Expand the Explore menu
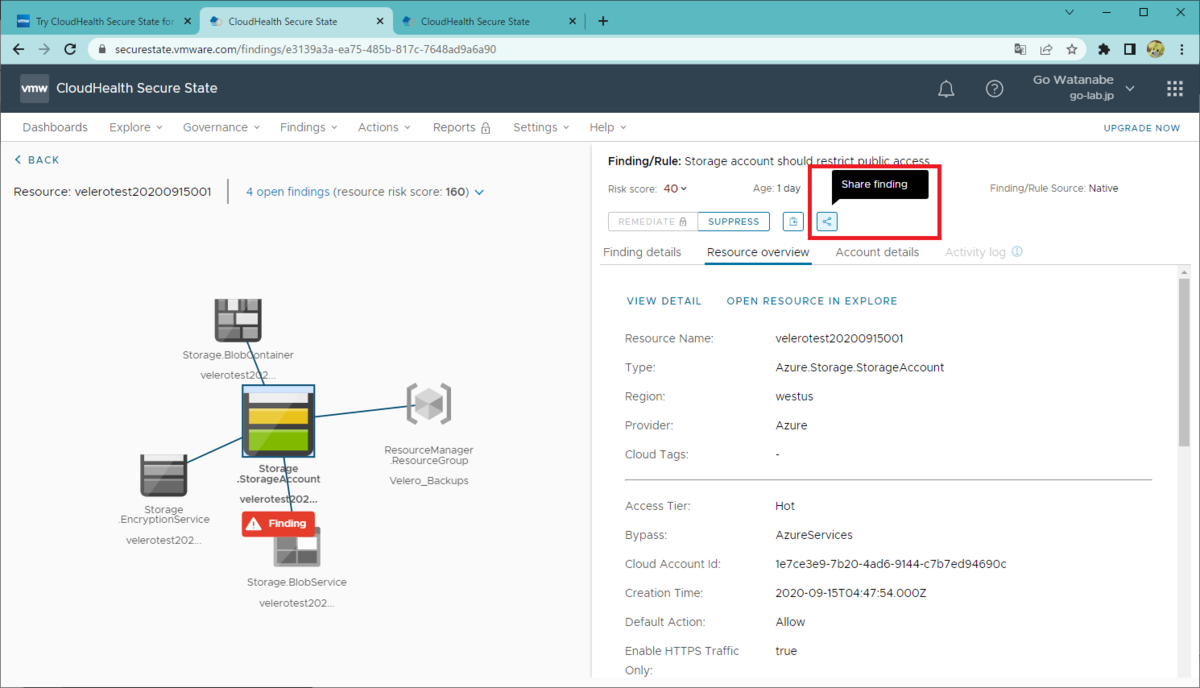1200x688 pixels. point(135,127)
